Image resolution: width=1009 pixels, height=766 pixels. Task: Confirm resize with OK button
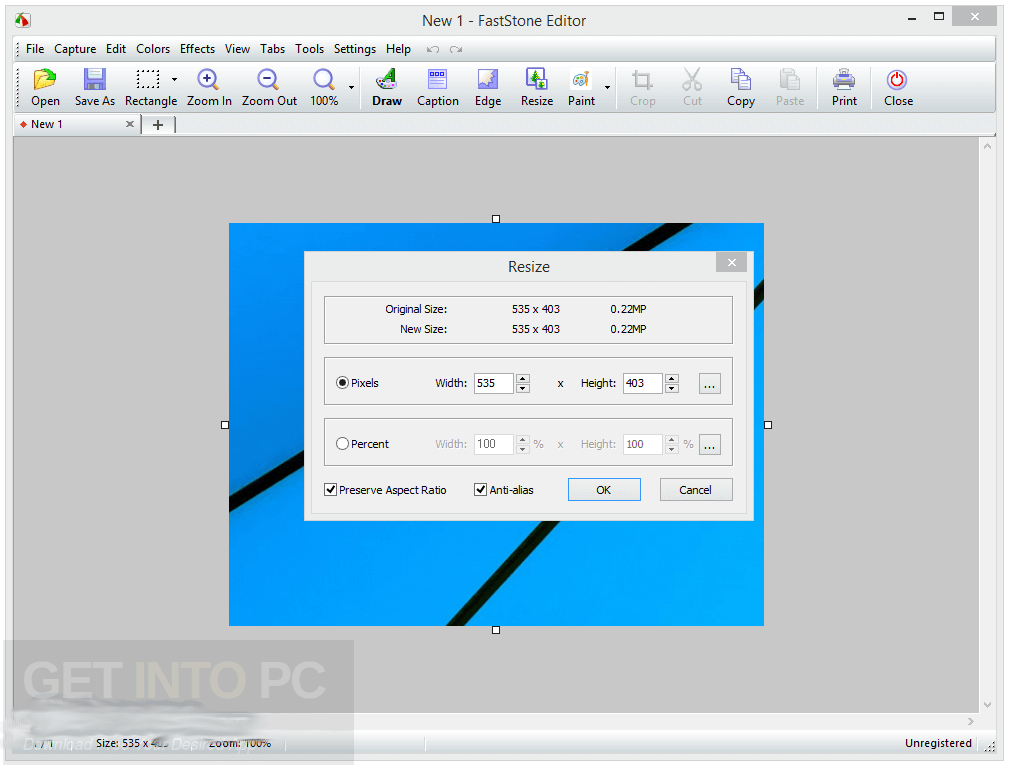pyautogui.click(x=604, y=490)
